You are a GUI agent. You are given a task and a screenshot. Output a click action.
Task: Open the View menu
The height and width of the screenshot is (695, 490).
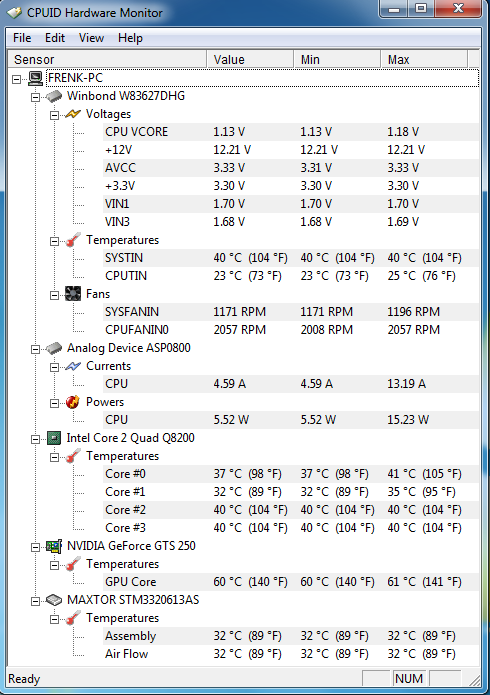tap(91, 38)
